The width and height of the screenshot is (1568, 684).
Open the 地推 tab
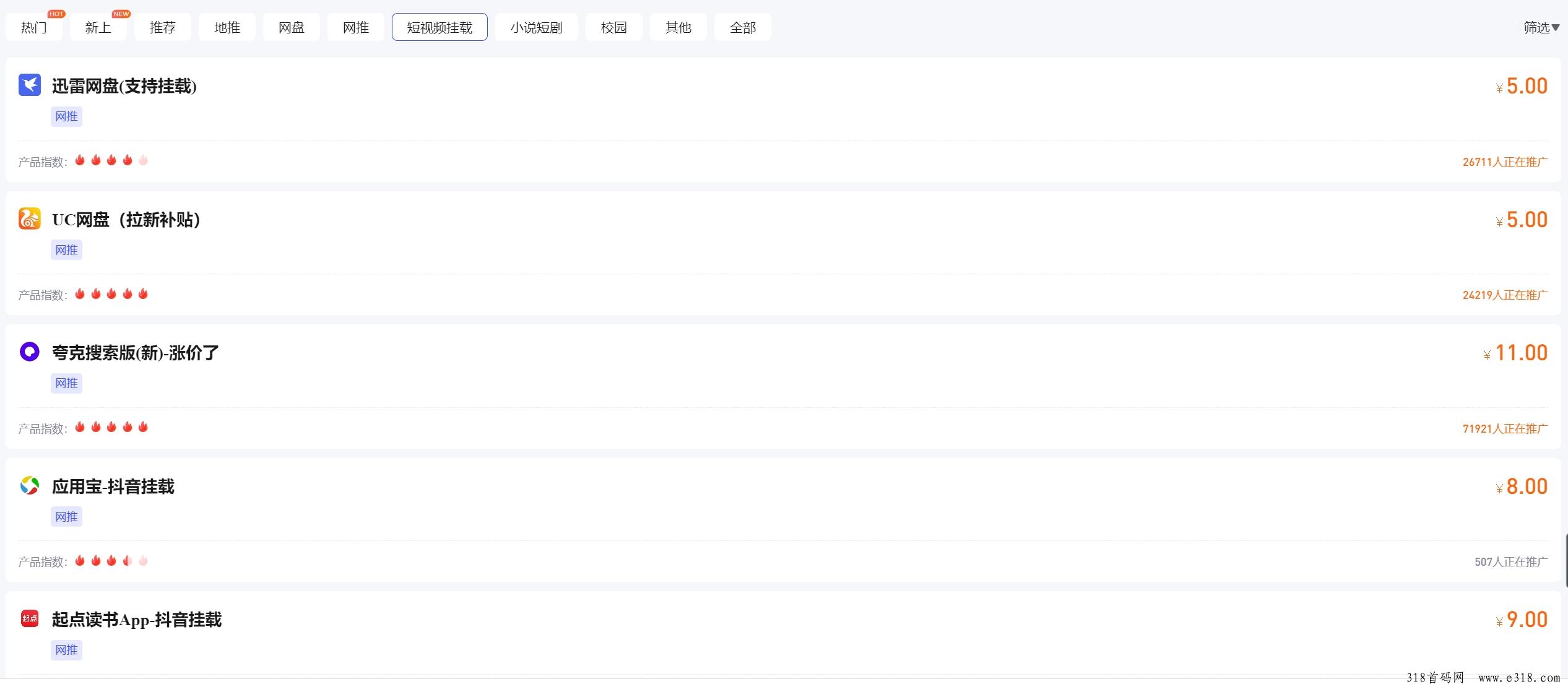(x=227, y=27)
